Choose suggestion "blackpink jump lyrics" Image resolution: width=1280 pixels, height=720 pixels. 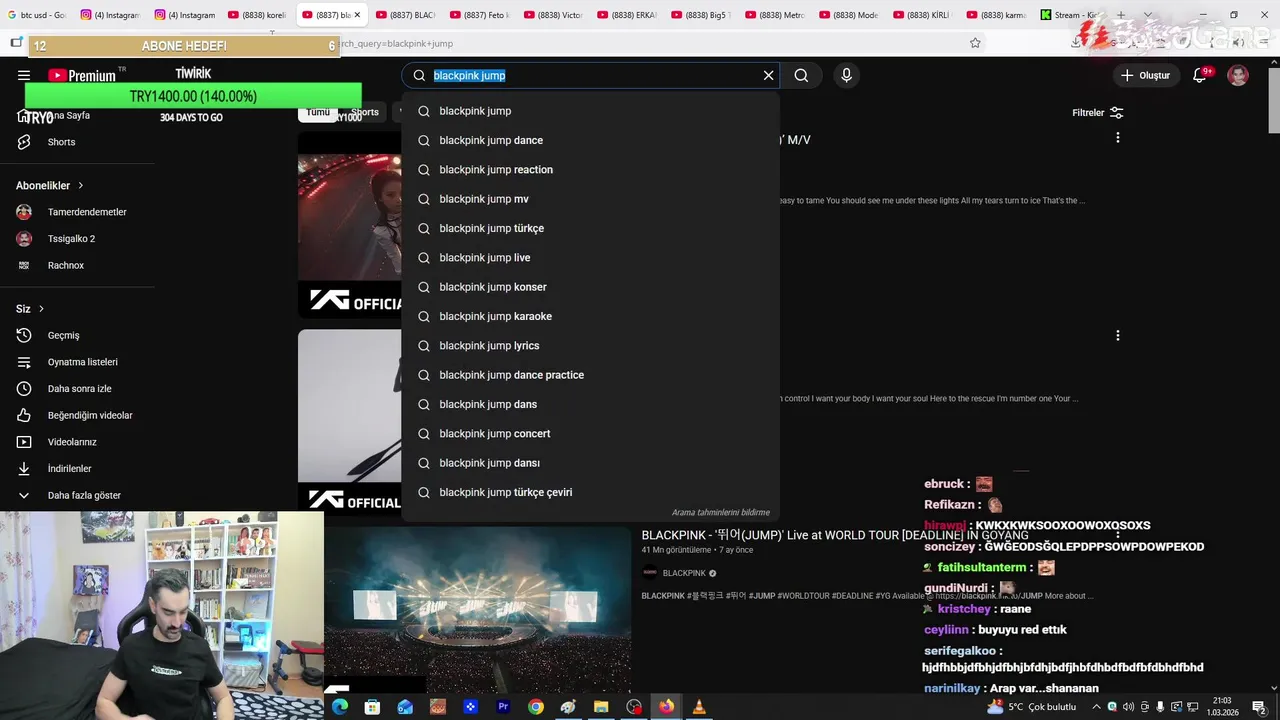click(x=591, y=346)
